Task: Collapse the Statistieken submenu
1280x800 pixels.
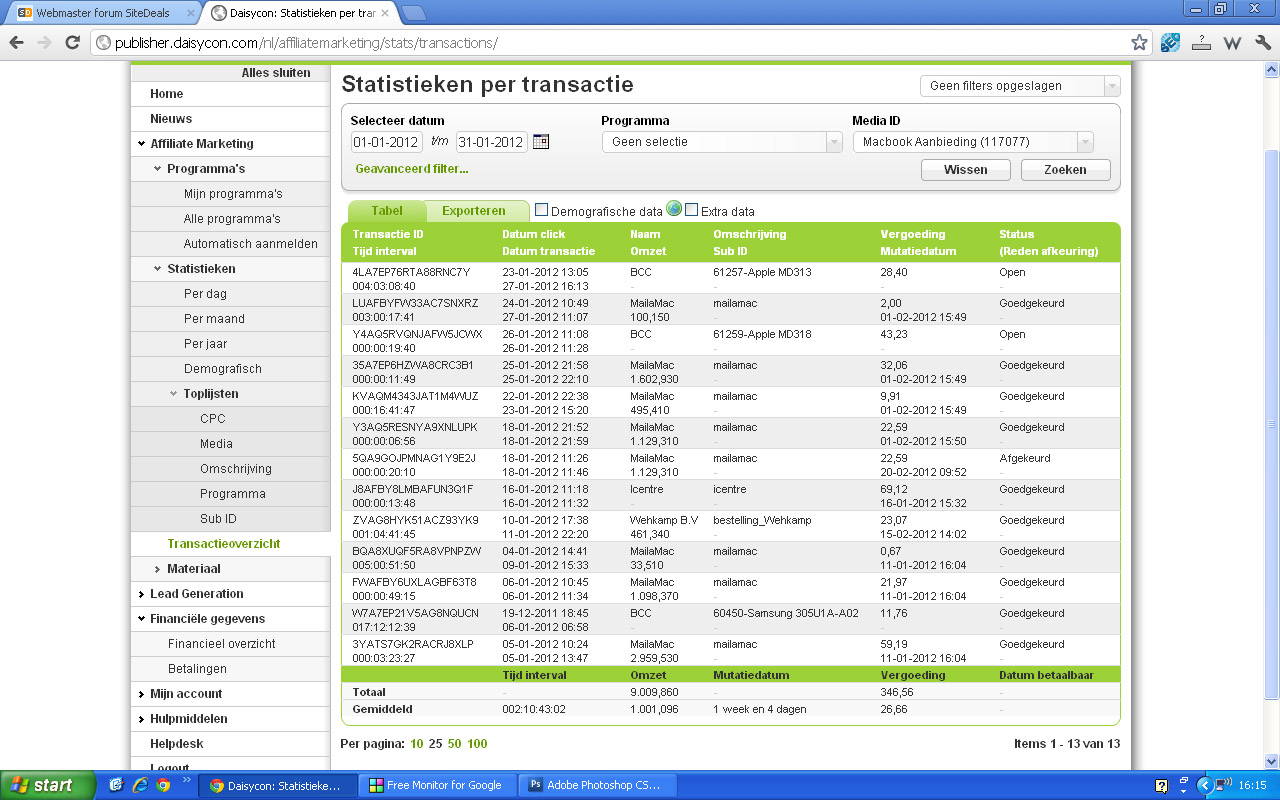Action: click(x=158, y=269)
